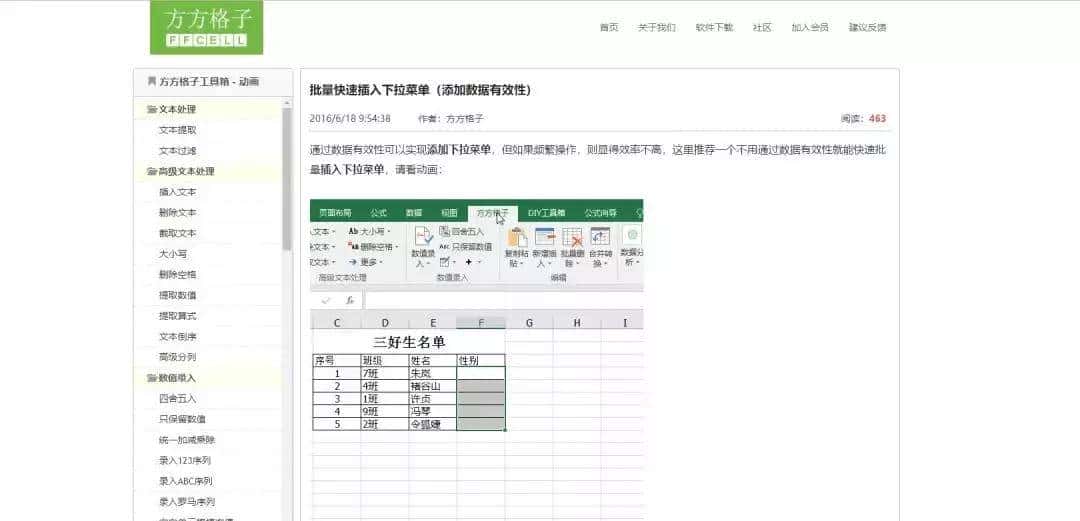Open 更多 dropdown in ribbon
The height and width of the screenshot is (521, 1080).
[365, 263]
